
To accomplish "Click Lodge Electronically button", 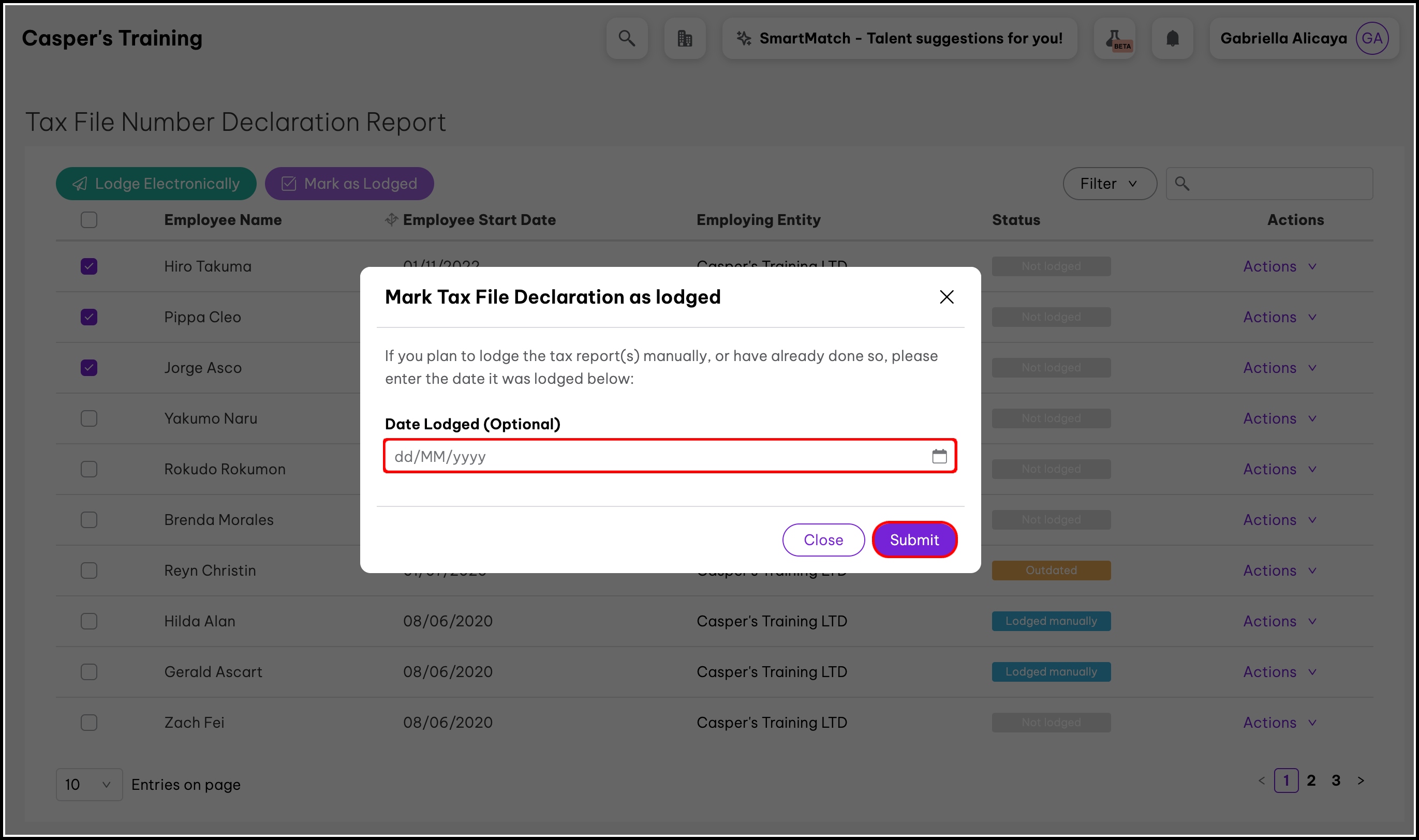I will tap(156, 184).
